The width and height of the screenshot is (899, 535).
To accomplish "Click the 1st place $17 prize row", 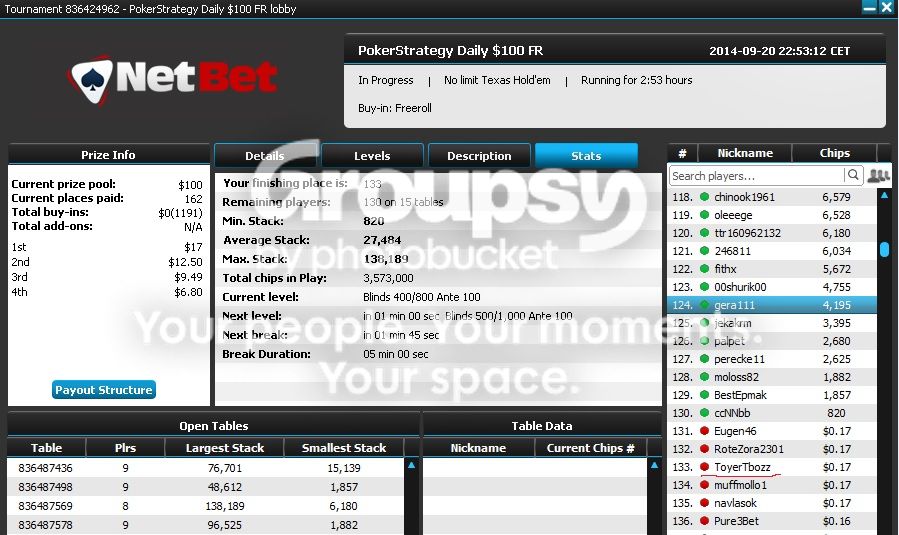I will tap(107, 247).
